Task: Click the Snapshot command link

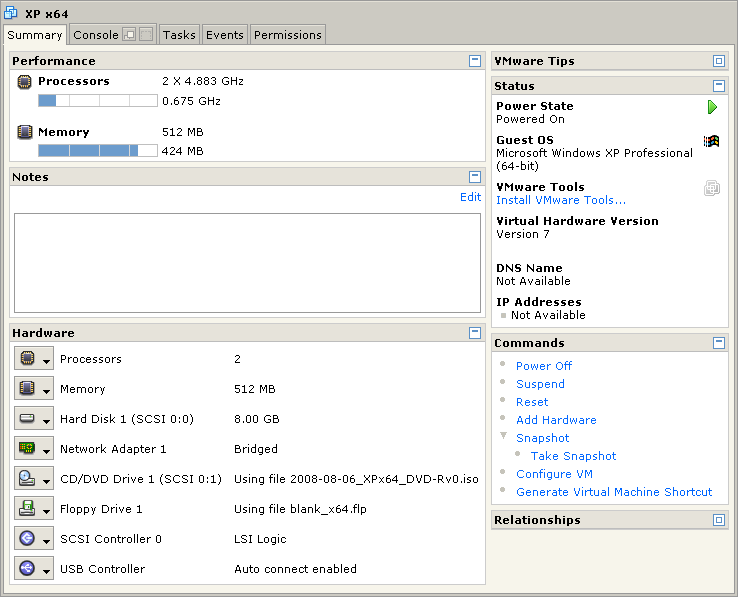Action: 542,438
